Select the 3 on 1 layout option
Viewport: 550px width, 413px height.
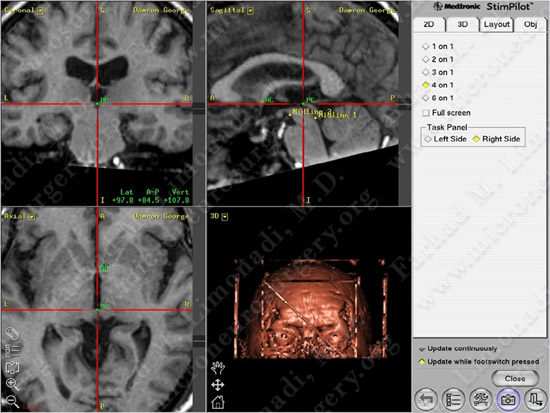tap(438, 72)
